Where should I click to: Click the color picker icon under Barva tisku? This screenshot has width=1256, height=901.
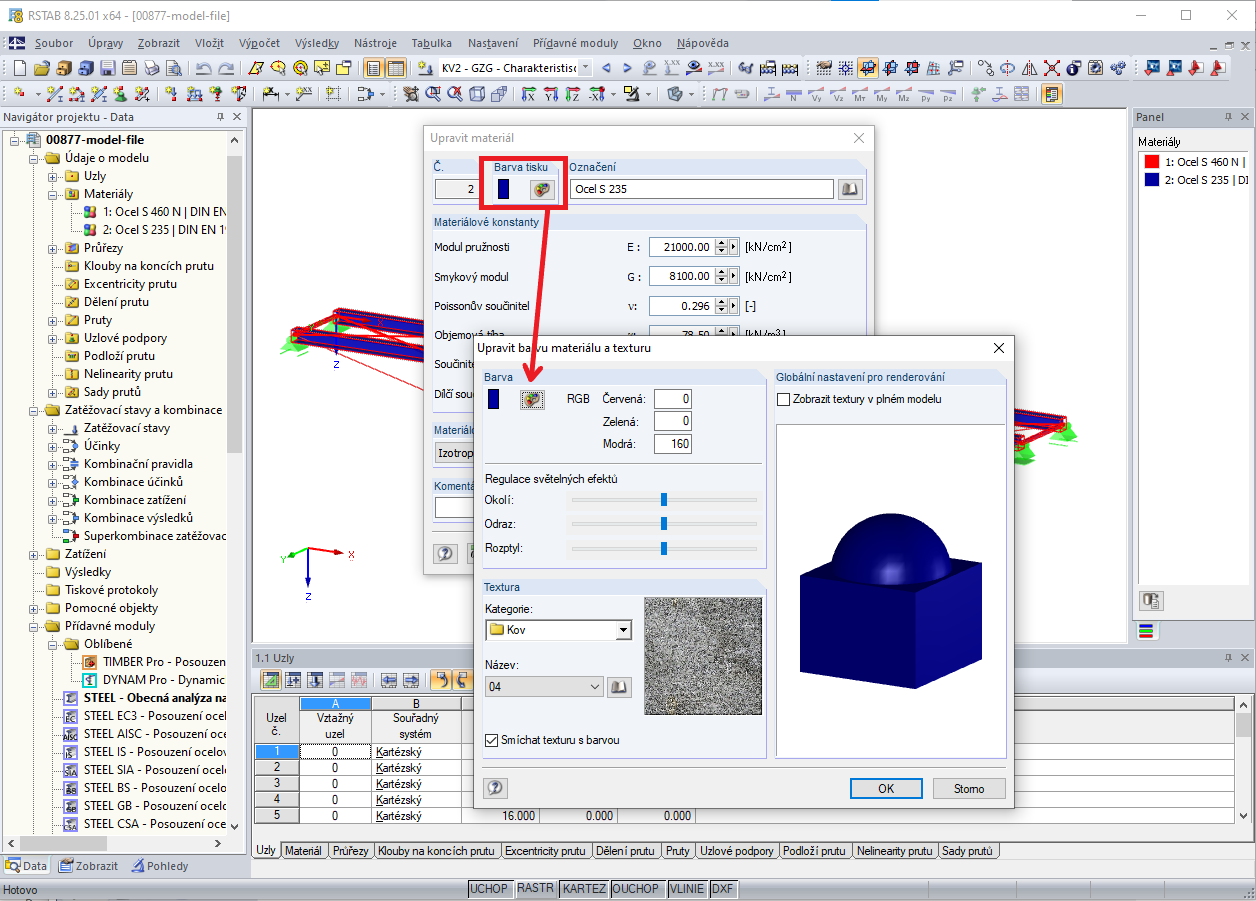541,189
